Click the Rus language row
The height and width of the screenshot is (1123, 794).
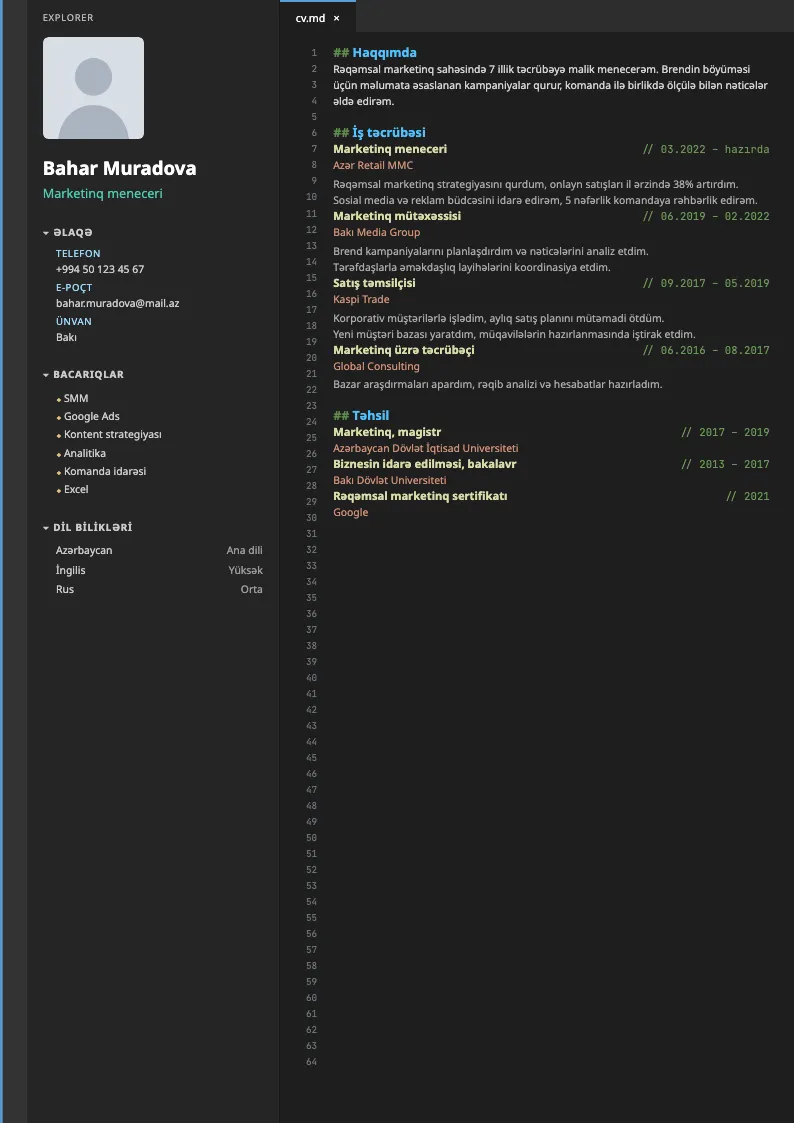pos(159,589)
